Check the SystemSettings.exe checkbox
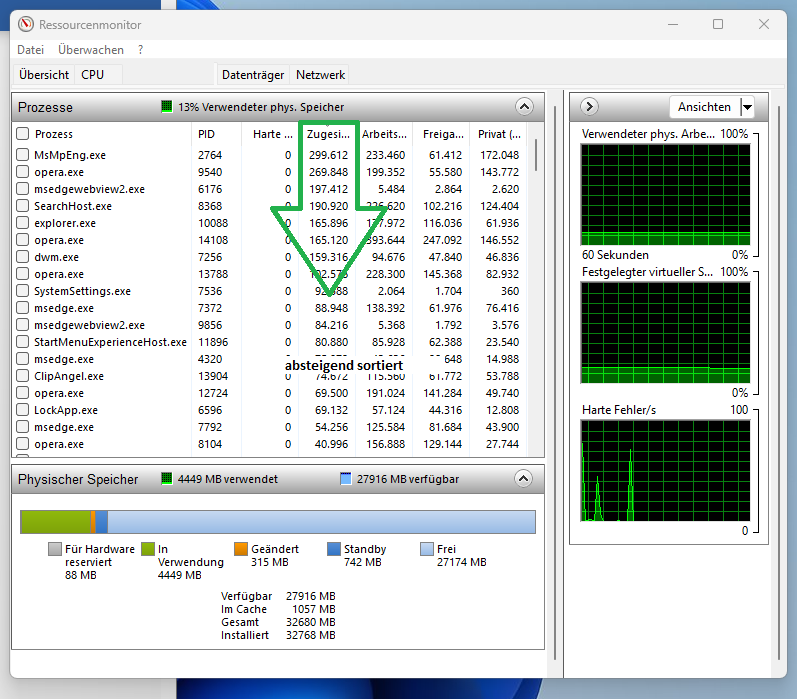Image resolution: width=797 pixels, height=699 pixels. (x=22, y=291)
